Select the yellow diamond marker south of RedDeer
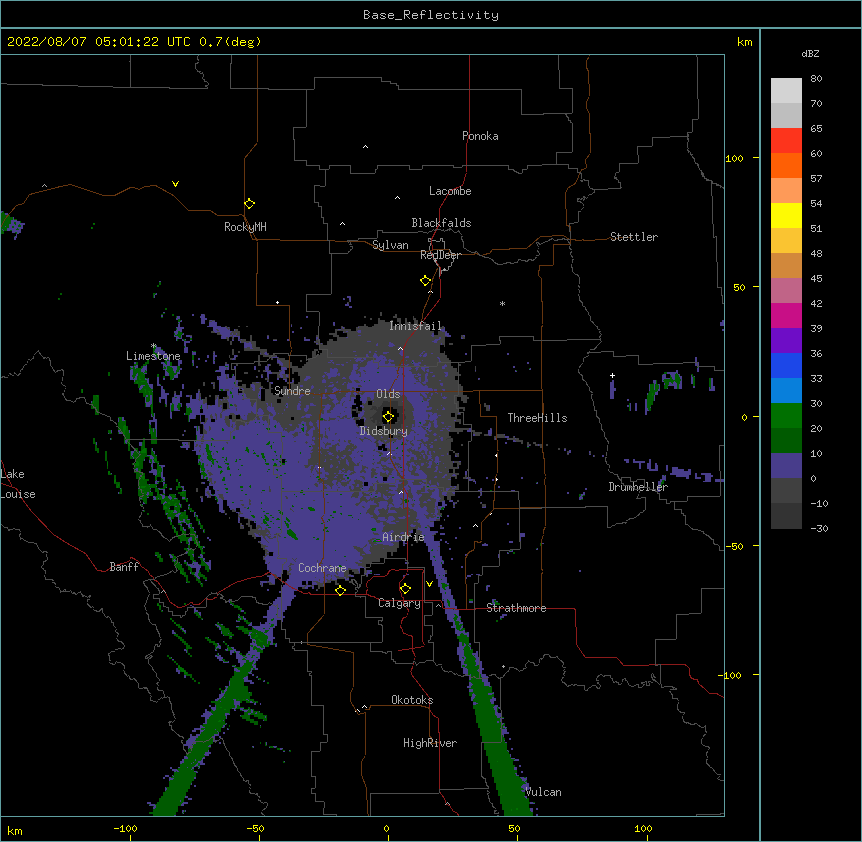Viewport: 862px width, 842px height. point(426,281)
